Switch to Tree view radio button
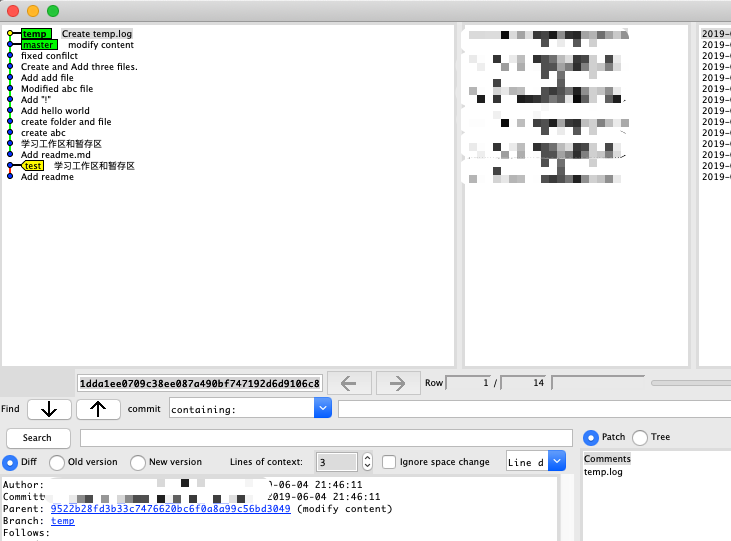Image resolution: width=731 pixels, height=541 pixels. tap(640, 437)
